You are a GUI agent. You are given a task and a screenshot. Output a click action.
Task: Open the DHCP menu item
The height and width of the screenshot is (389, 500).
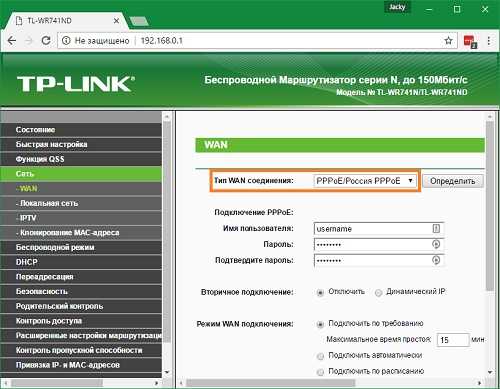tap(81, 262)
